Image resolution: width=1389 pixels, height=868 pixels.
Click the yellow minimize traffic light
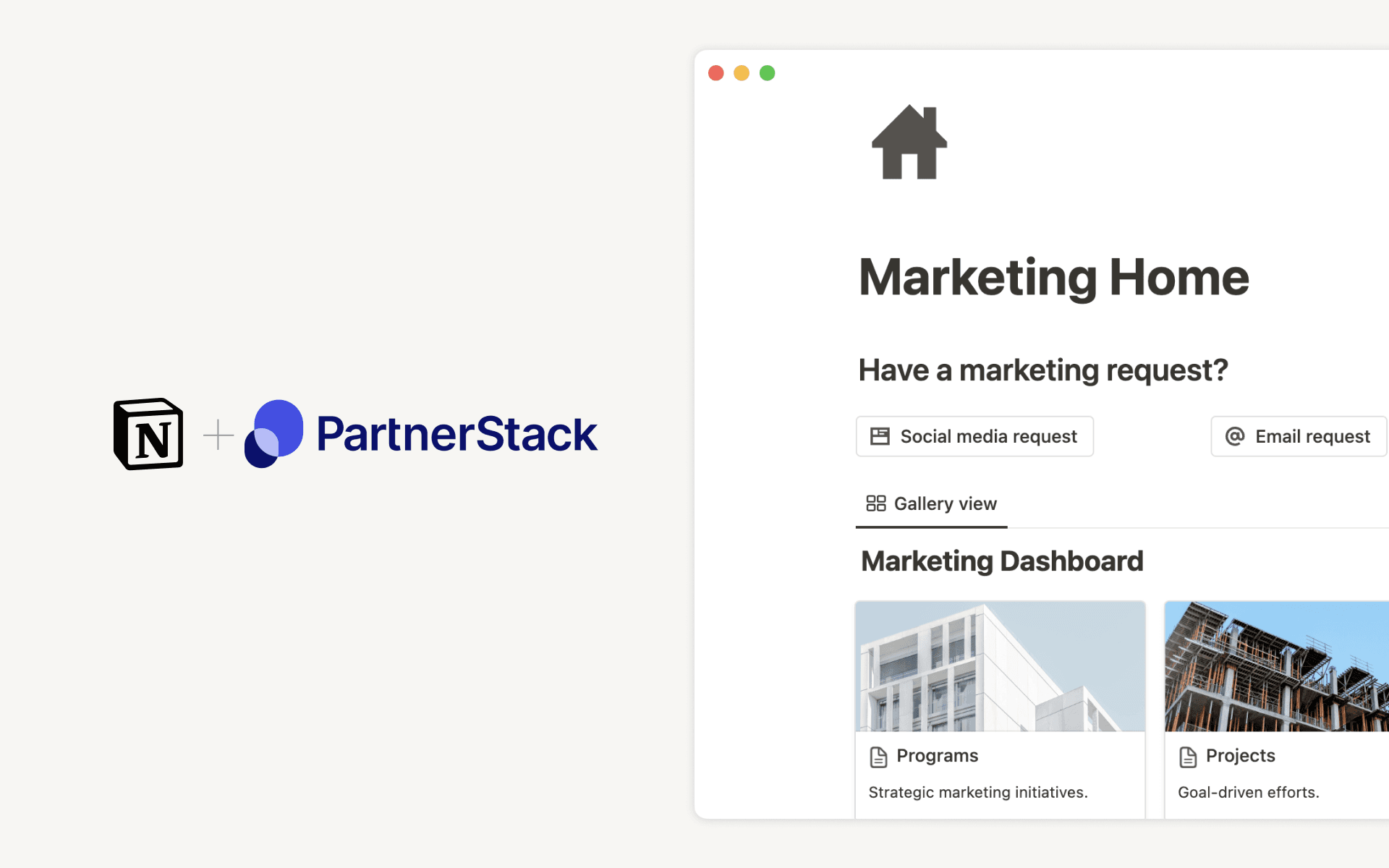click(x=742, y=72)
